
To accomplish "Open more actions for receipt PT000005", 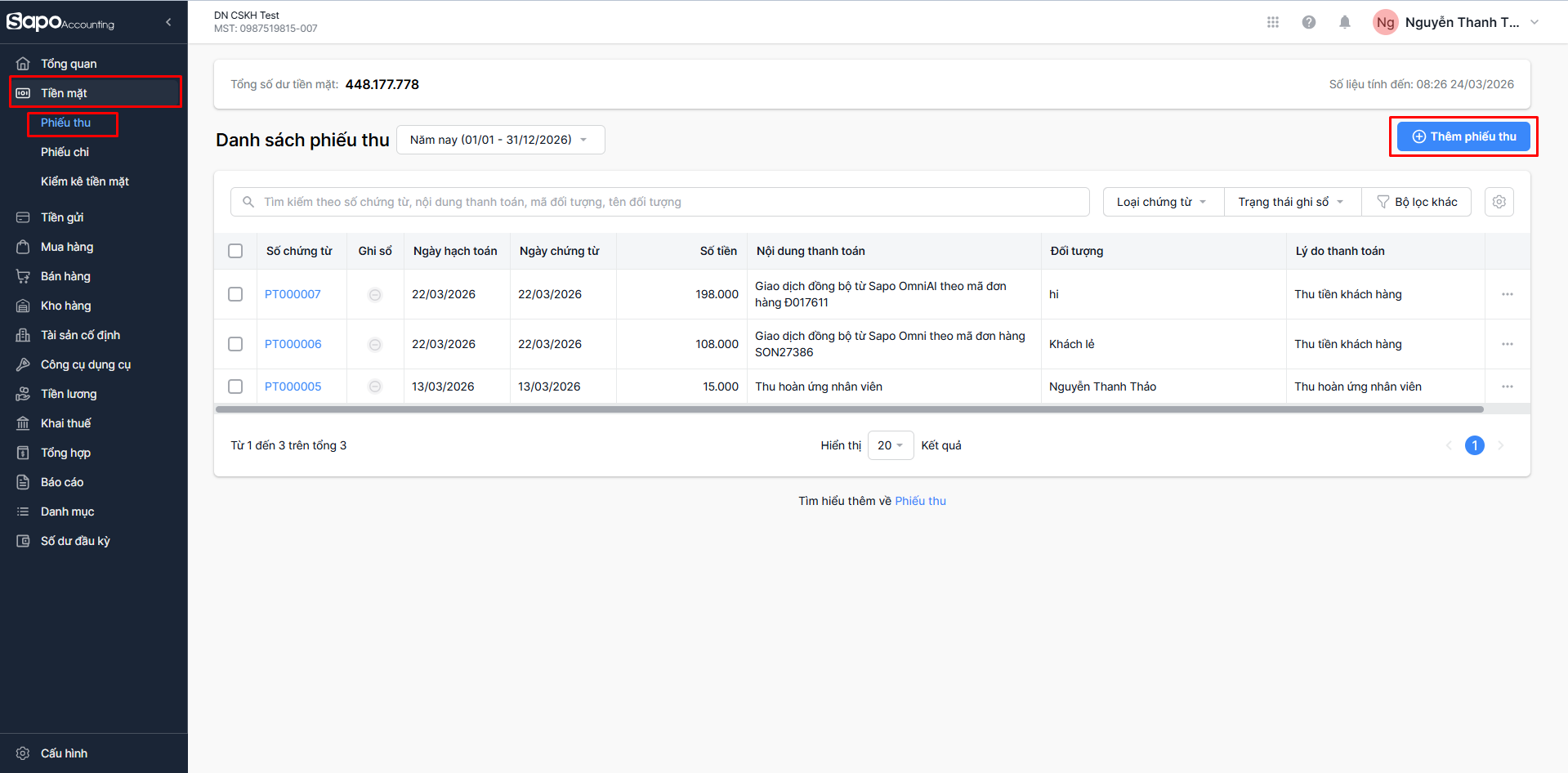I will (x=1507, y=386).
